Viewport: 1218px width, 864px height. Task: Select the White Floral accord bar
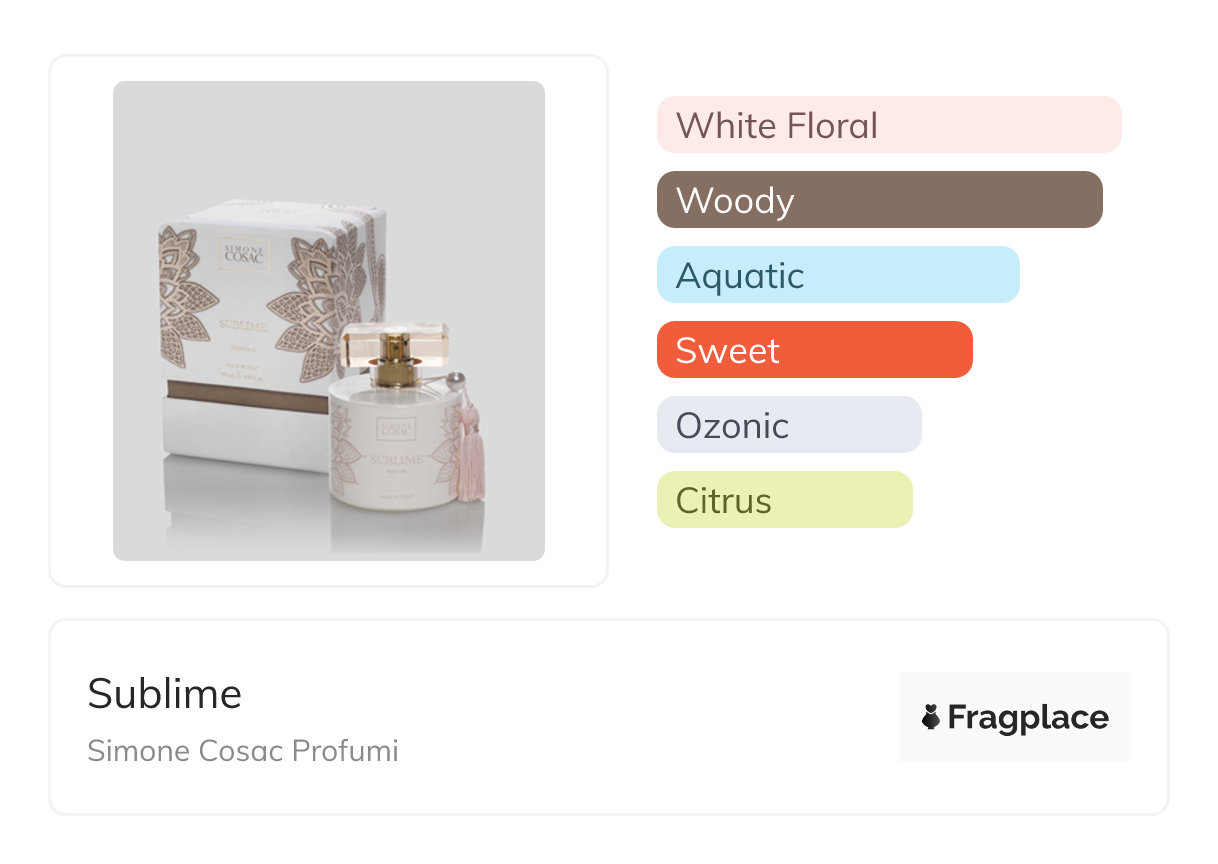coord(888,125)
